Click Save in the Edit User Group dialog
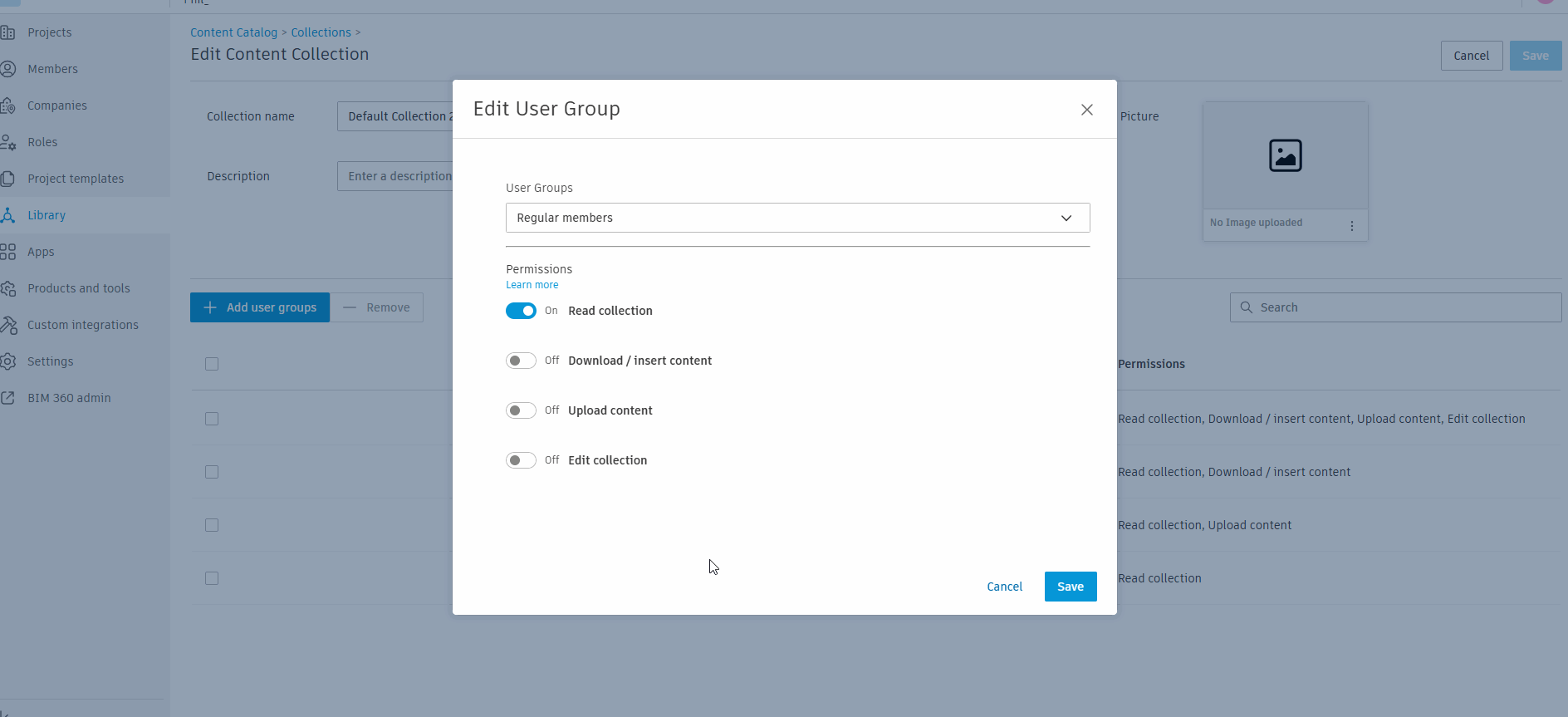Viewport: 1568px width, 717px height. [1070, 587]
